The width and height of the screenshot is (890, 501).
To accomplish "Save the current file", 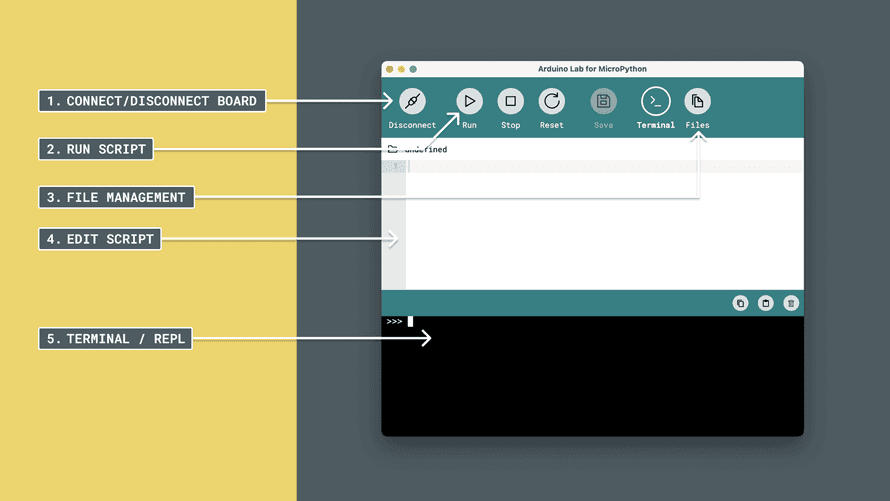I will click(603, 102).
